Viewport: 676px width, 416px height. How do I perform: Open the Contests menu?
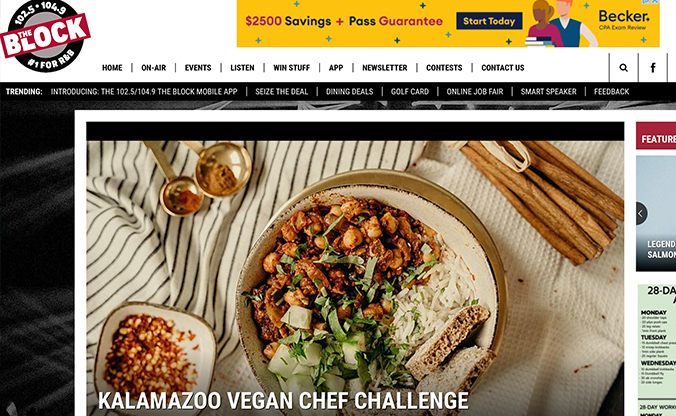click(x=444, y=68)
